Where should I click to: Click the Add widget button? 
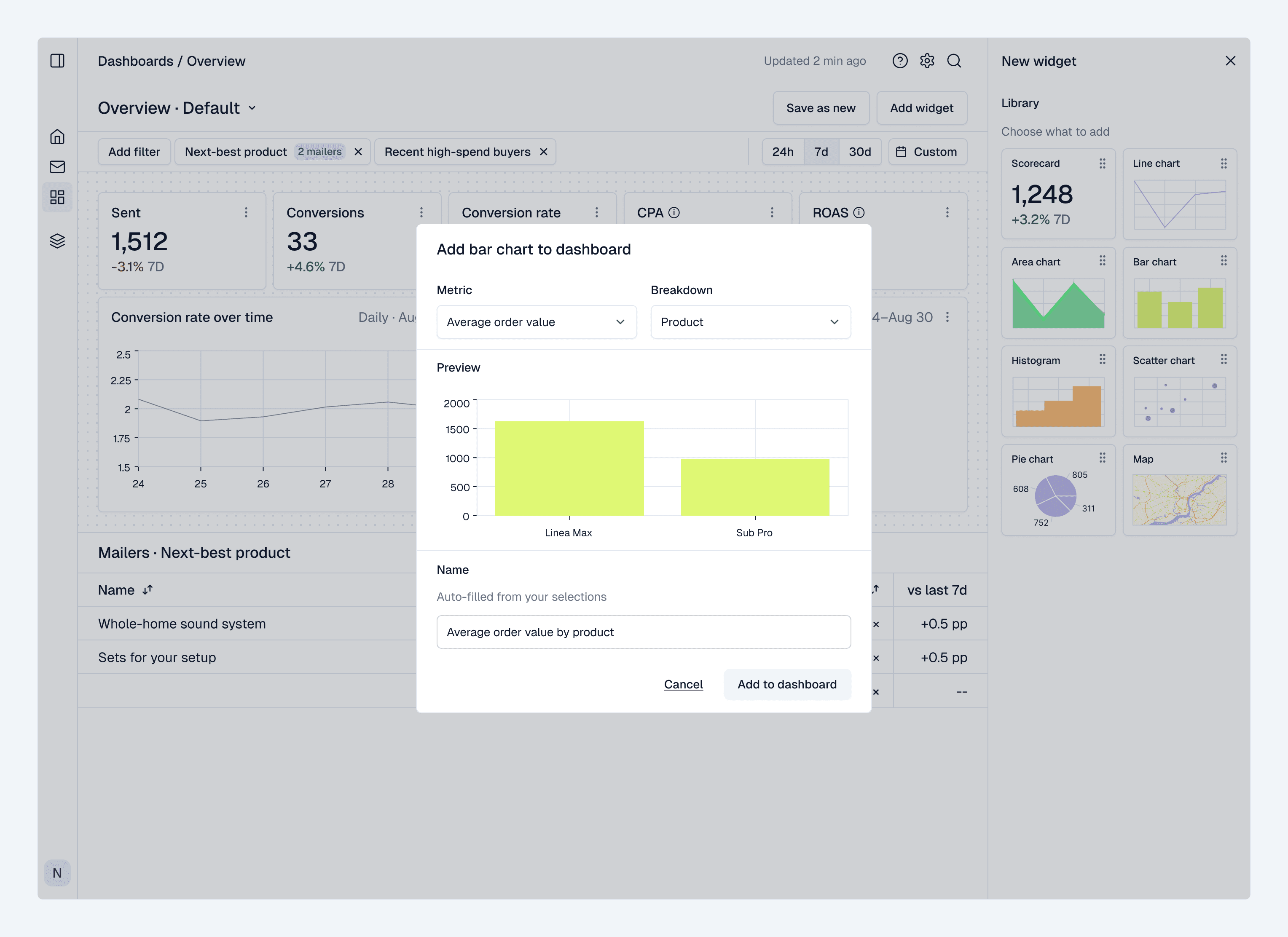click(922, 108)
